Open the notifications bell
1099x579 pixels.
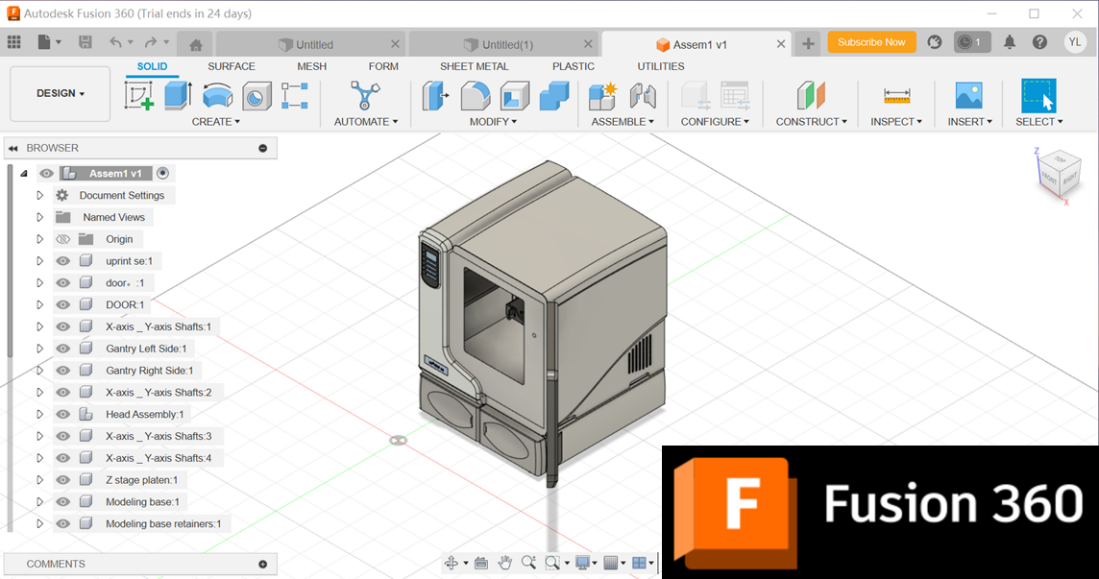(1009, 42)
